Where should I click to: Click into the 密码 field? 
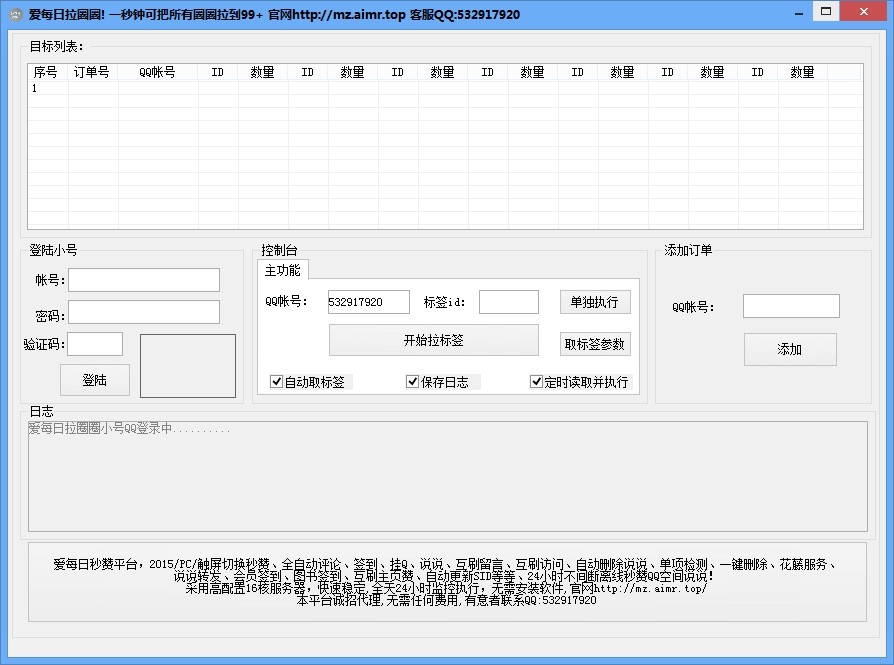(x=144, y=312)
